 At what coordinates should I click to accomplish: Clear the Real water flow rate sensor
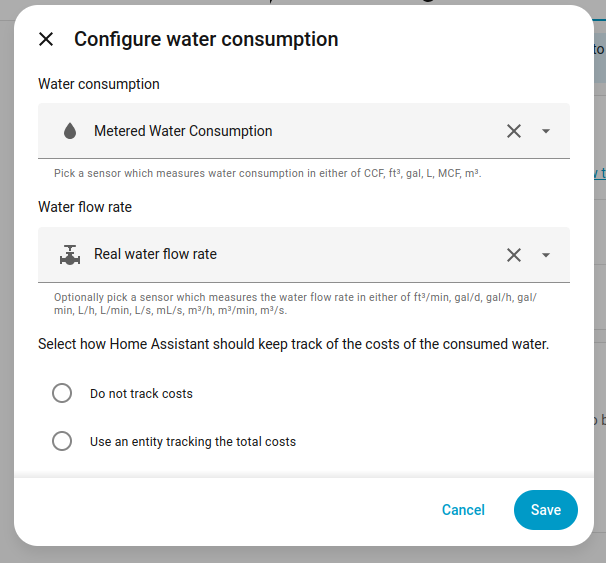pyautogui.click(x=514, y=255)
